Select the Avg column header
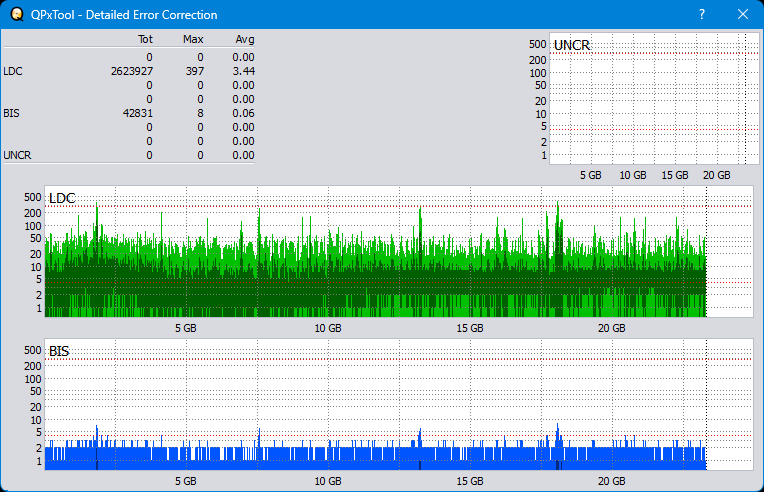Screen dimensions: 764x492 (244, 39)
